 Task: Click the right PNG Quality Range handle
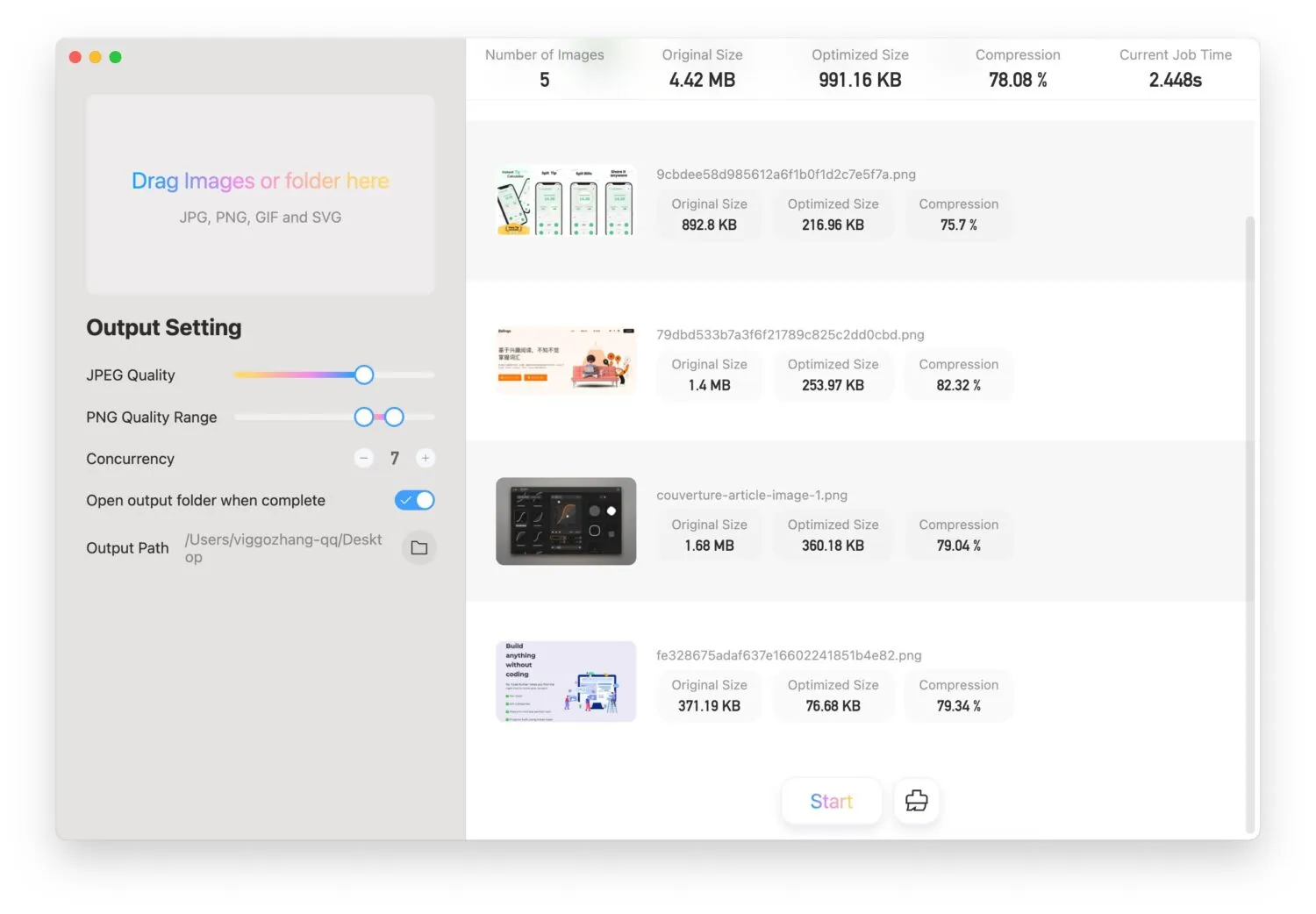coord(395,417)
